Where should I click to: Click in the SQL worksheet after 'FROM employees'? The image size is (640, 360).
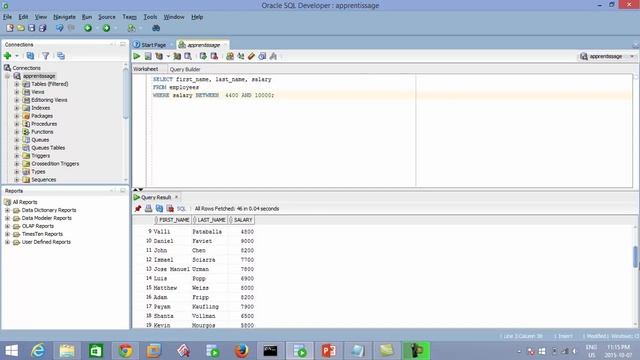coord(200,87)
